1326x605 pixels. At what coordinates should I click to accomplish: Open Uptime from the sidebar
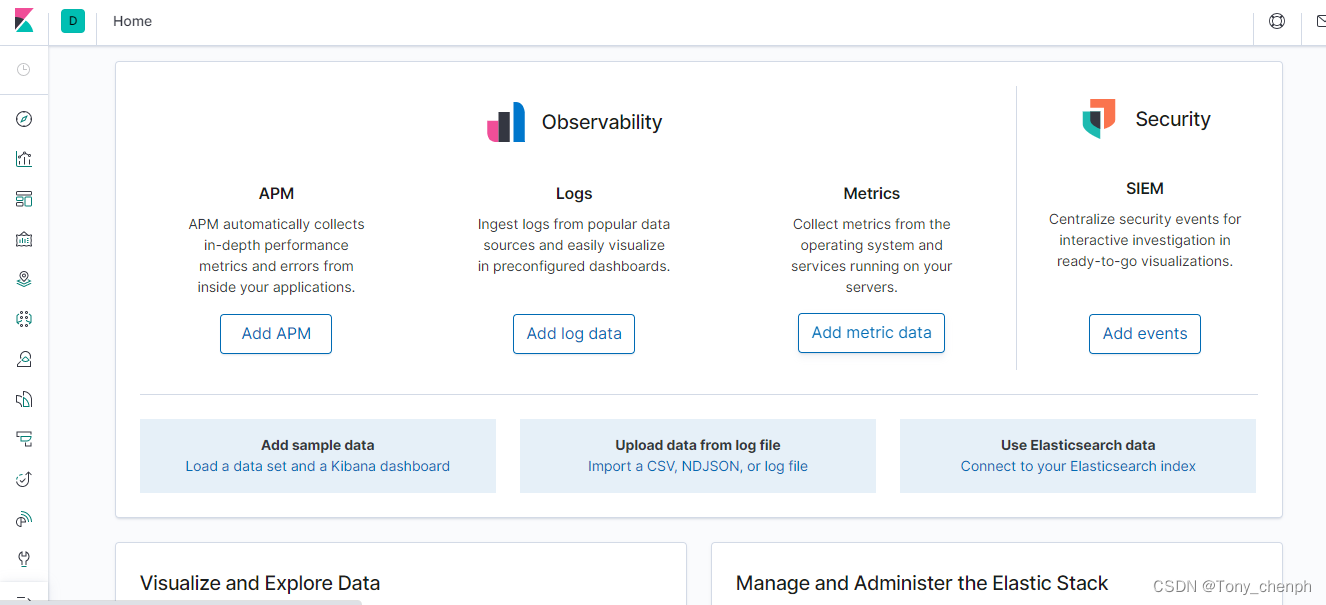24,479
